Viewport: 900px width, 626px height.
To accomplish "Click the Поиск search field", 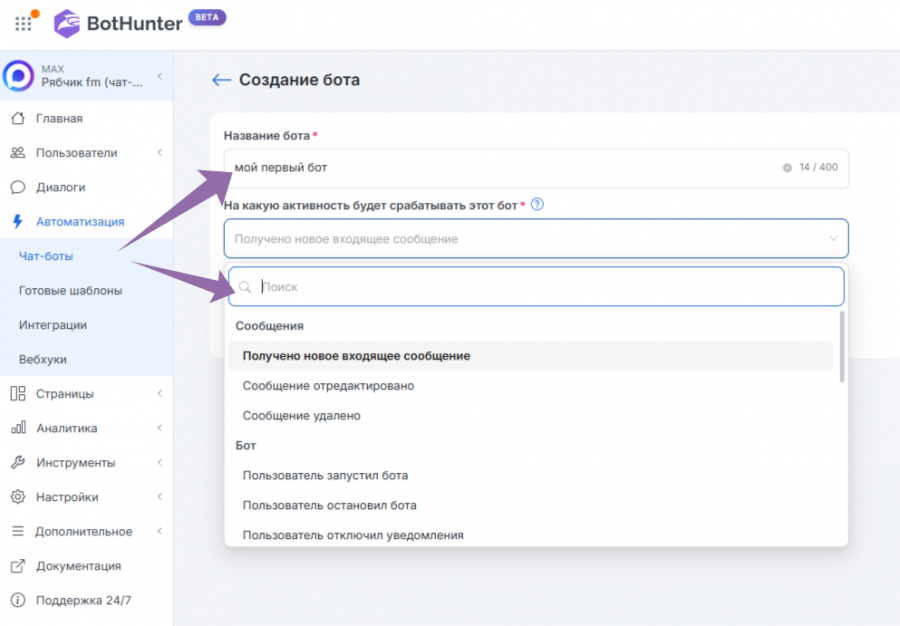I will pos(536,286).
